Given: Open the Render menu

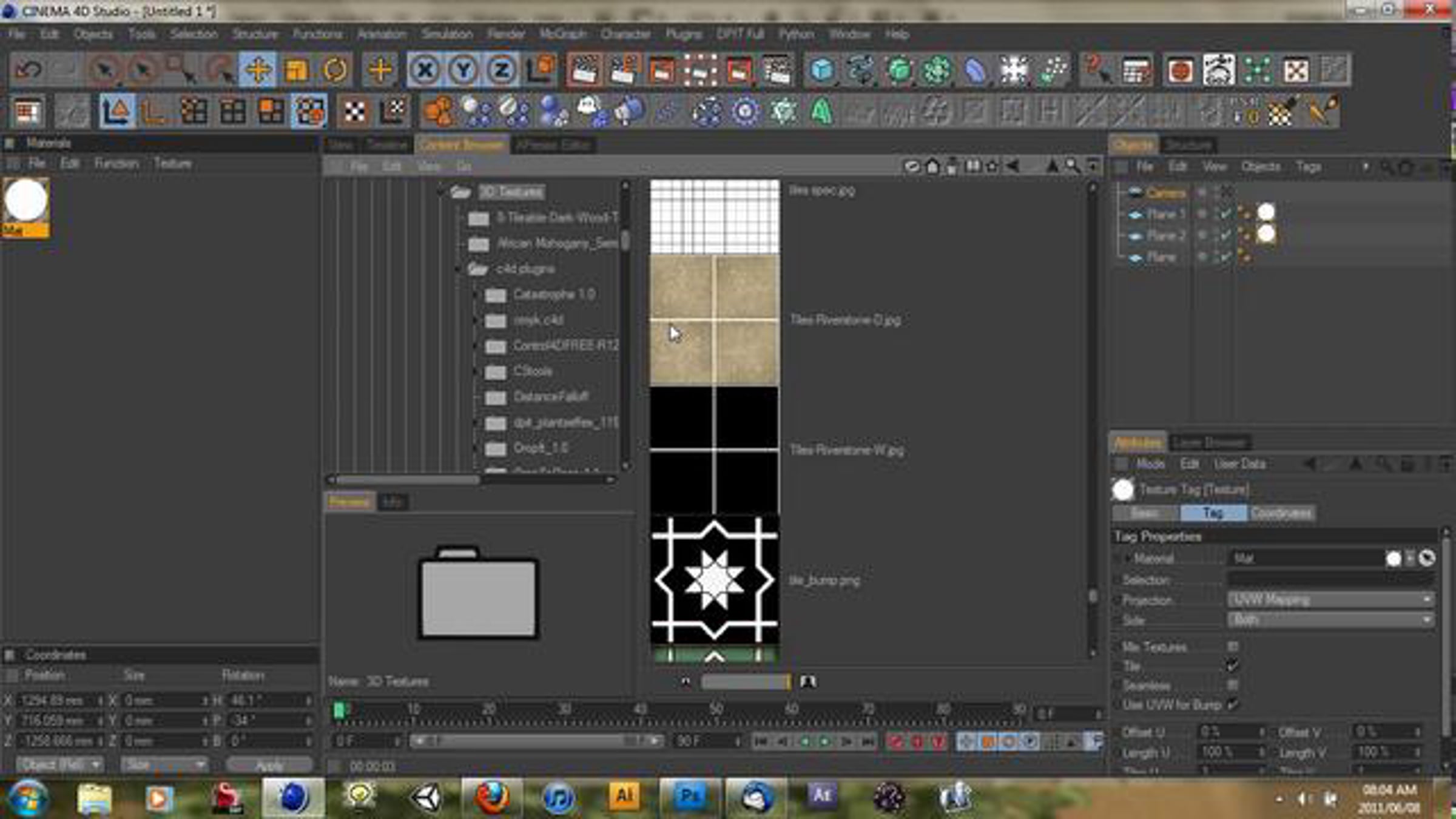Looking at the screenshot, I should tap(505, 34).
